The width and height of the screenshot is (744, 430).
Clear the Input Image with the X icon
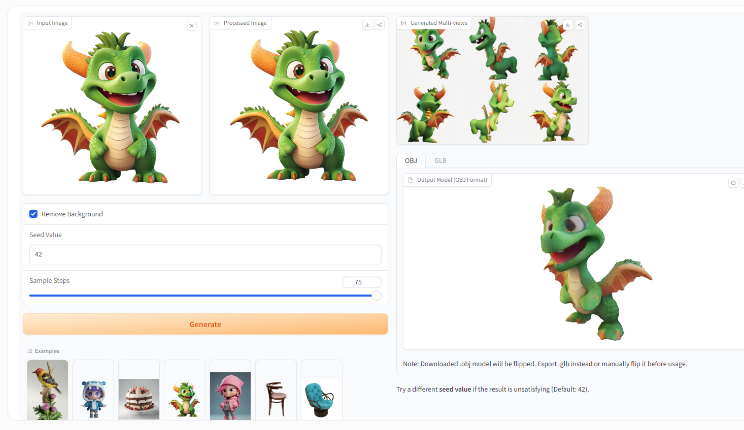[x=192, y=26]
